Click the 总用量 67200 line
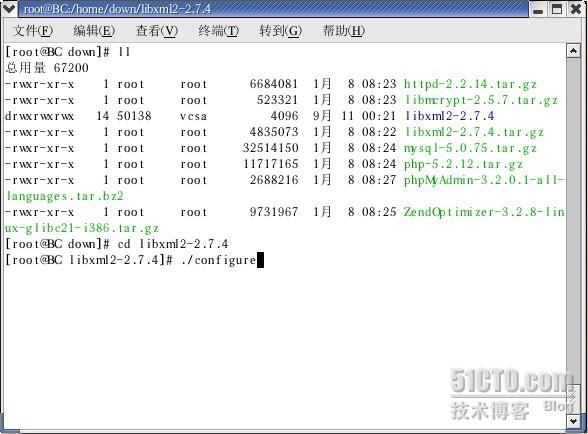Screen dimensions: 588x434 (x=47, y=68)
